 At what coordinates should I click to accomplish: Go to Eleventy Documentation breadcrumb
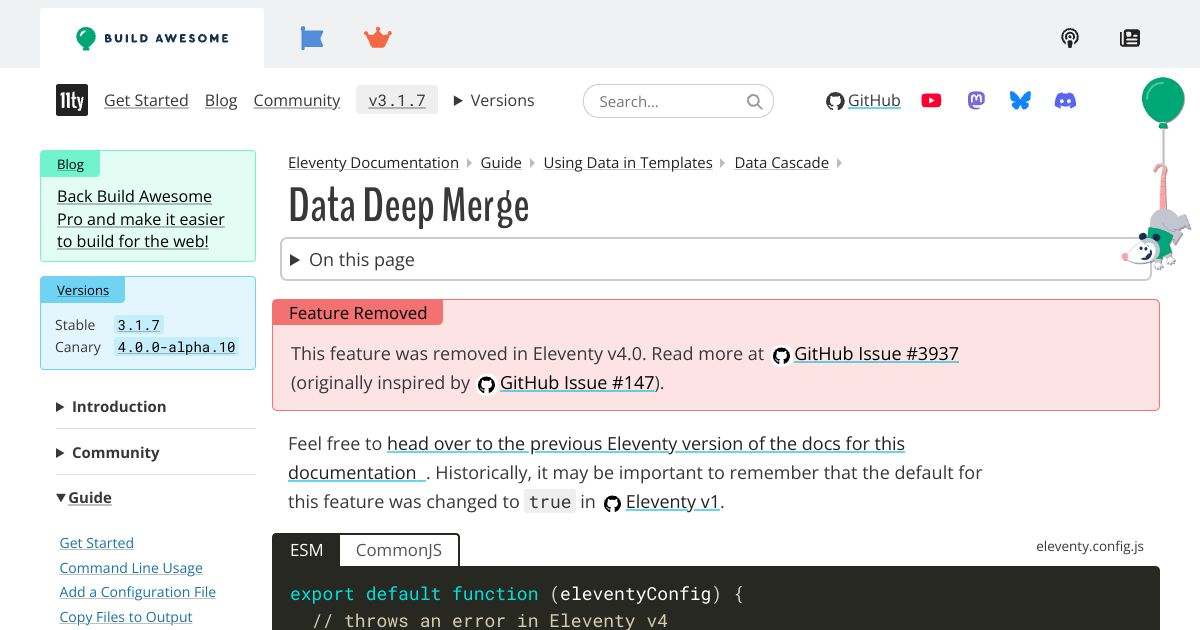[373, 162]
